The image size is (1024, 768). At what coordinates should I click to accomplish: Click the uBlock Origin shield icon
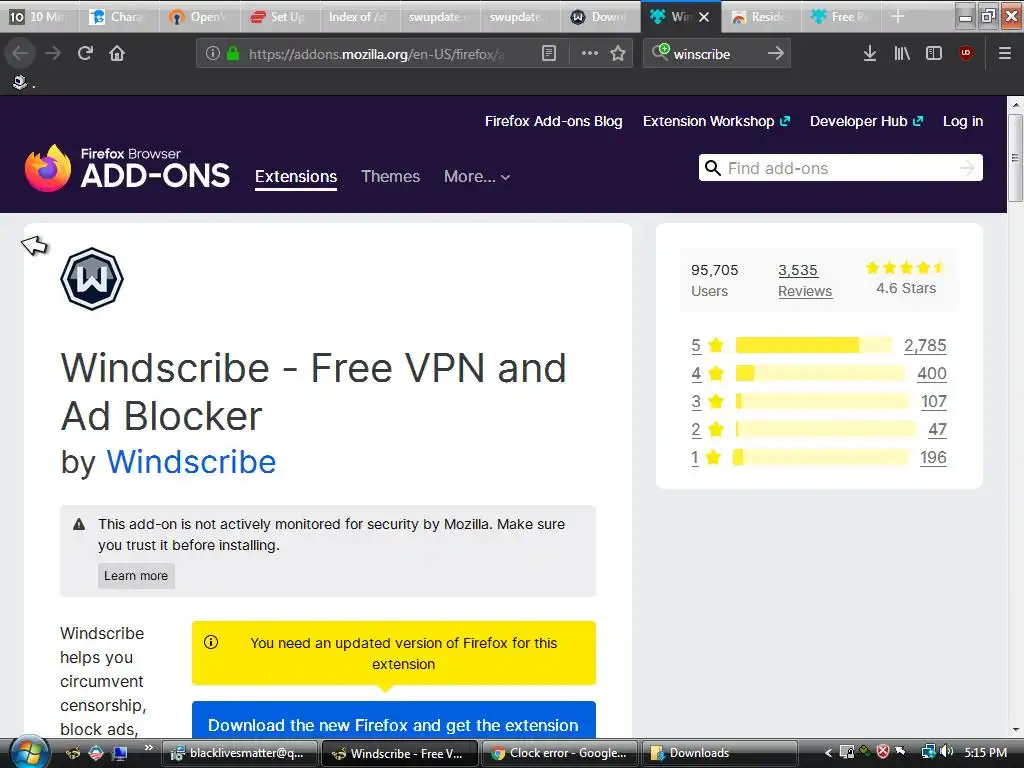pyautogui.click(x=966, y=53)
